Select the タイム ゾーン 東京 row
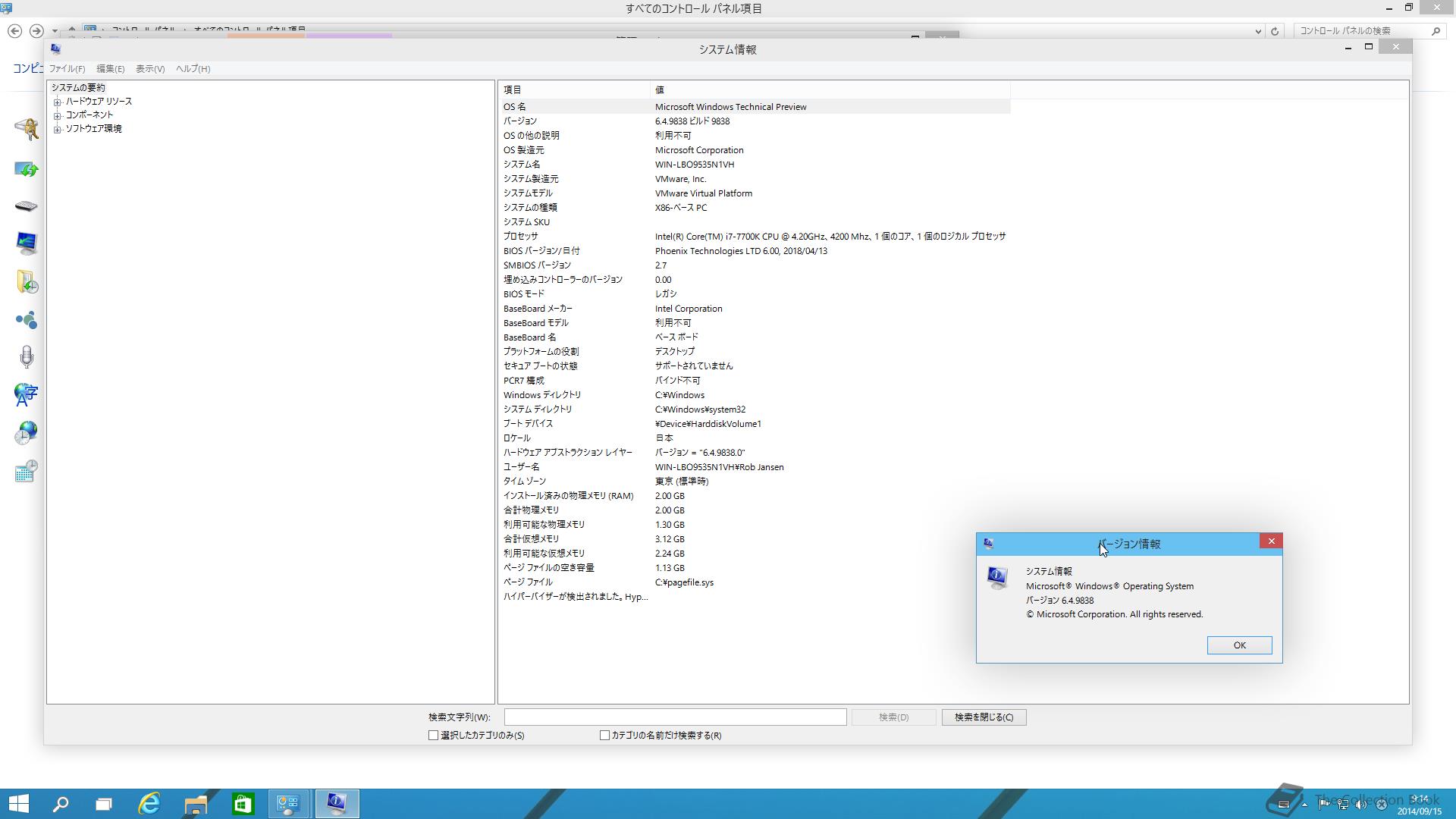The width and height of the screenshot is (1456, 819). 755,482
